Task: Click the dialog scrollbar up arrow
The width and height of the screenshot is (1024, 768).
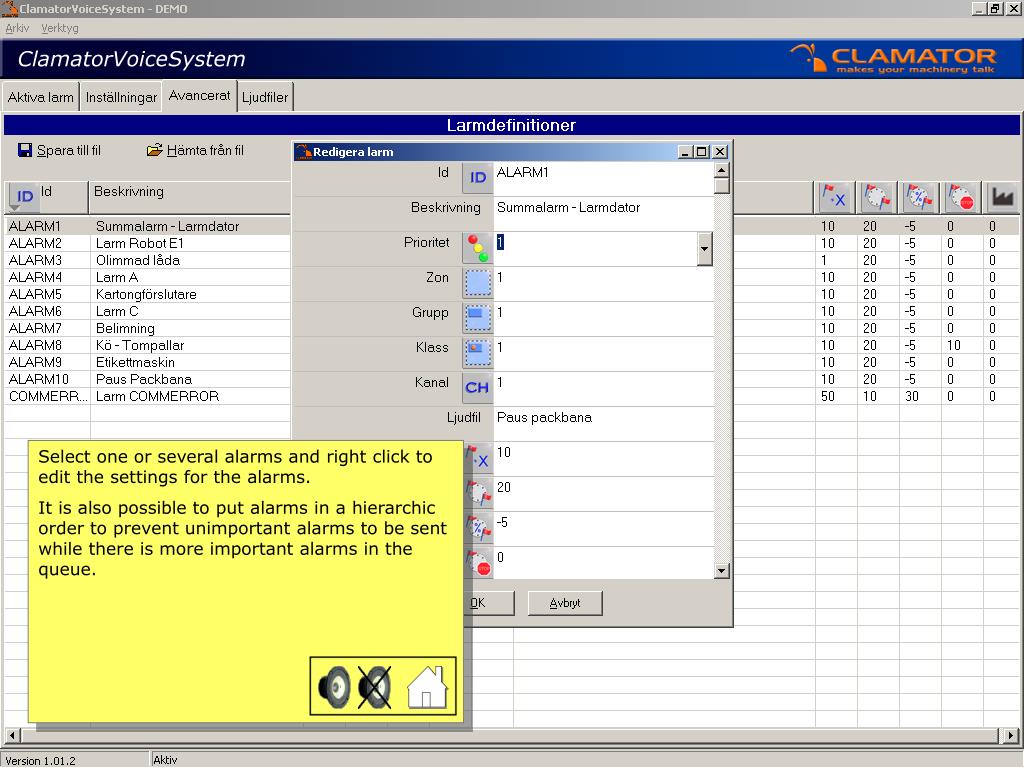Action: [x=721, y=170]
